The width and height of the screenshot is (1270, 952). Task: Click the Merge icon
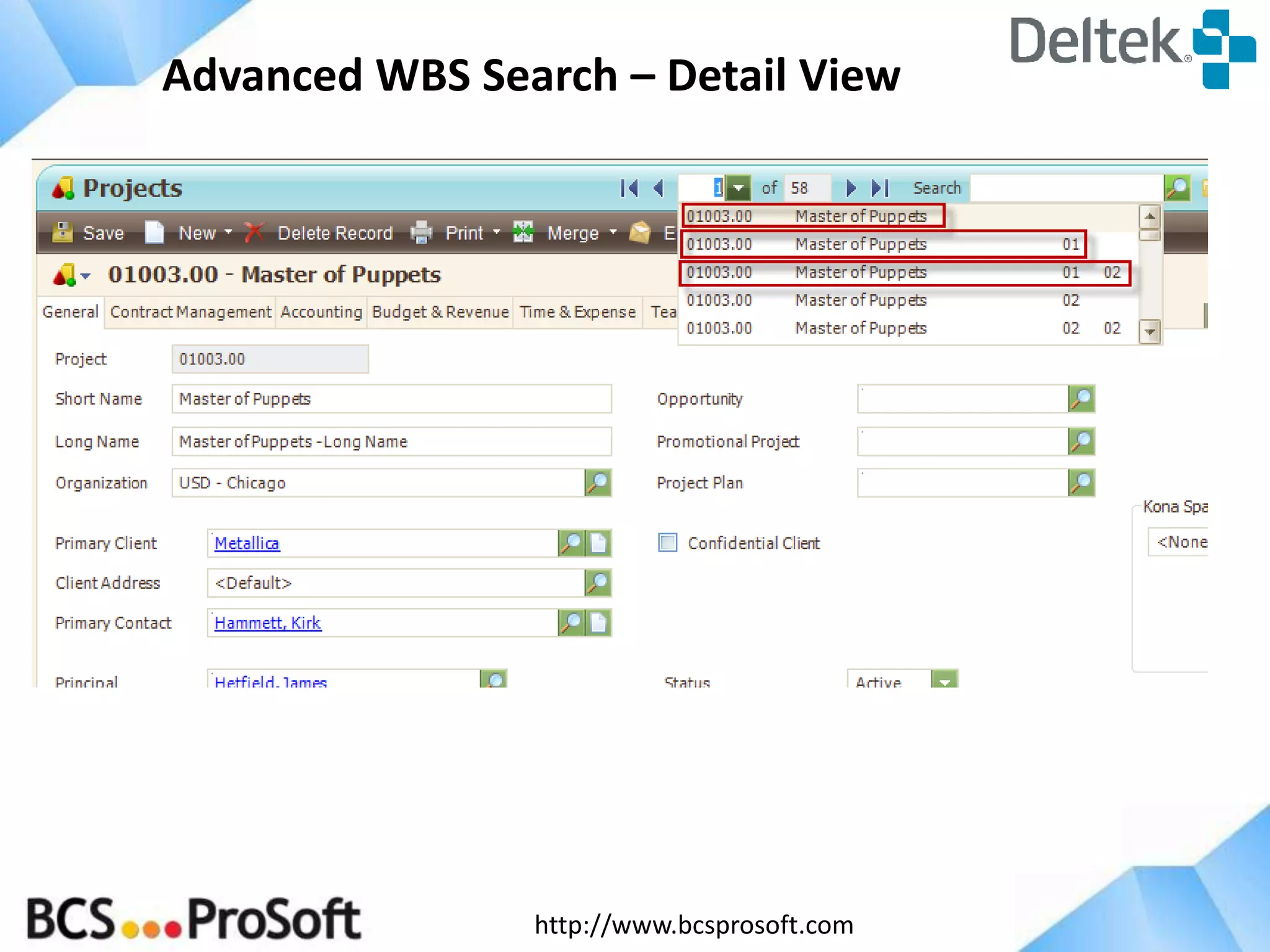tap(523, 232)
